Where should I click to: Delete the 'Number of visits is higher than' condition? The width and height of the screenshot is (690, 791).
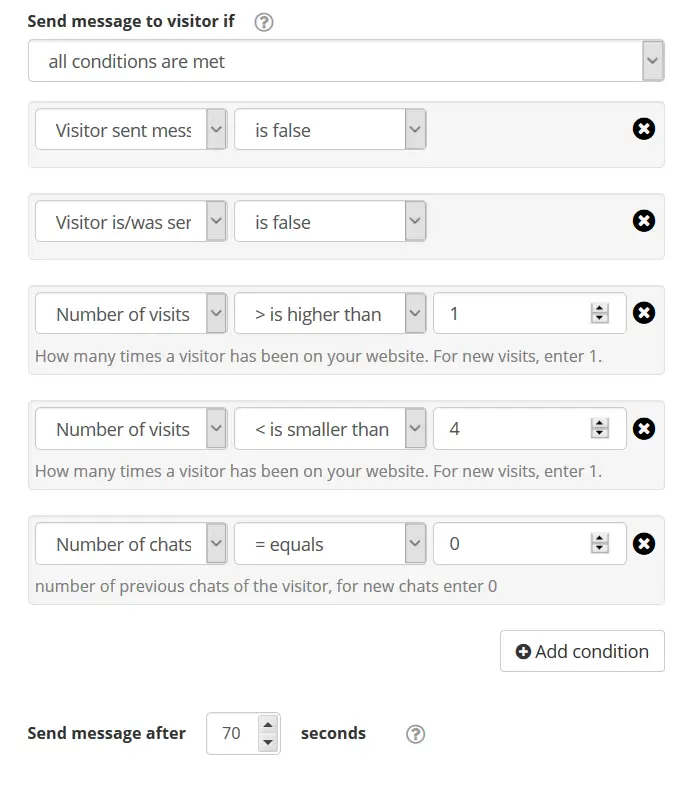tap(644, 313)
